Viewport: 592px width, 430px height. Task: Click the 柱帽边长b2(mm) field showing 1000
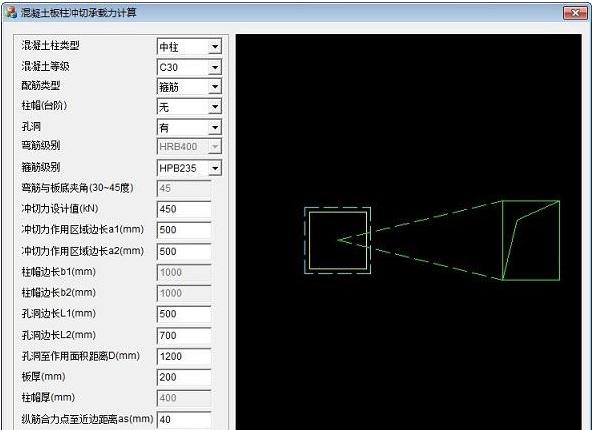[x=184, y=293]
